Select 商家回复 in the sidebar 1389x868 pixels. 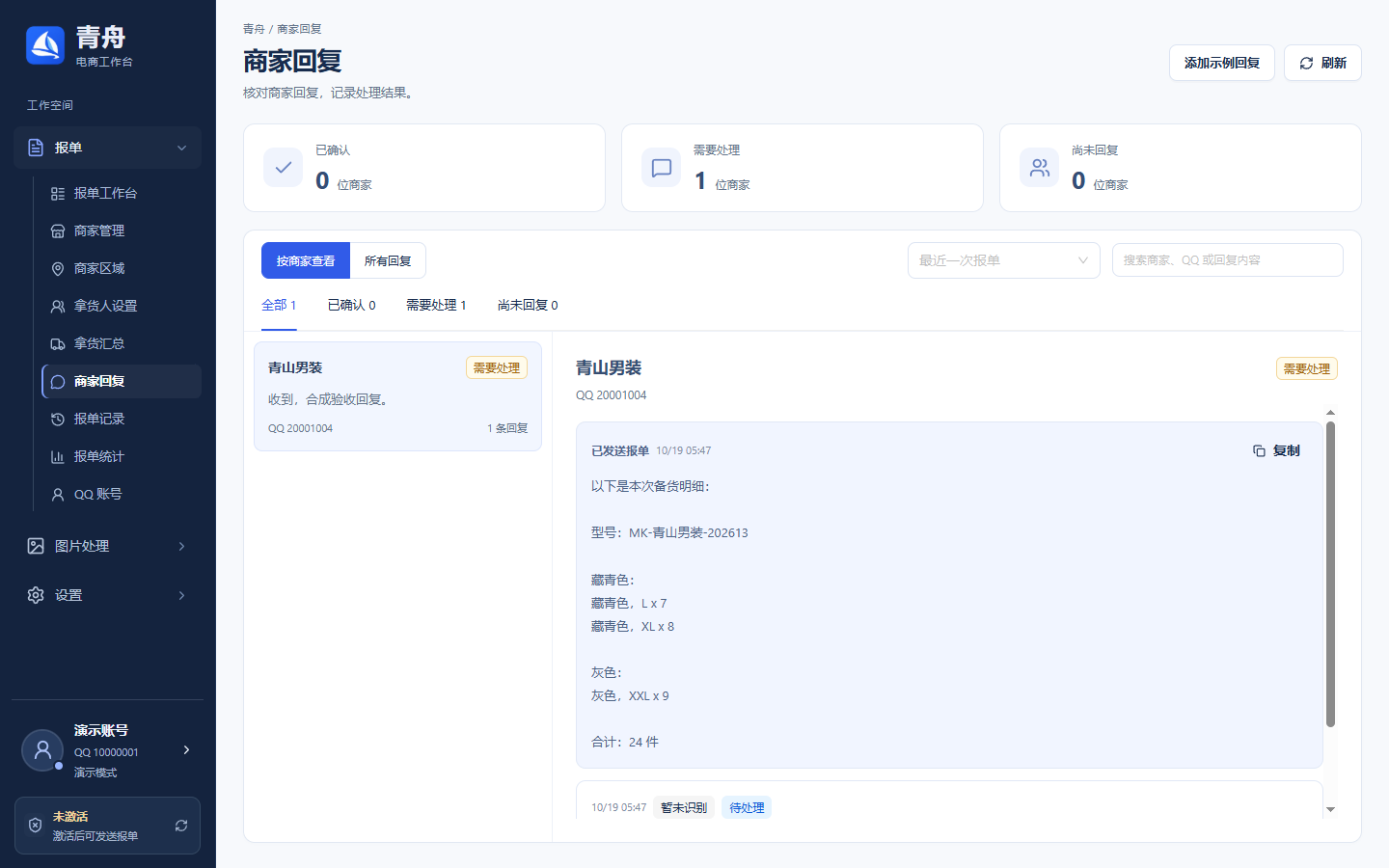click(122, 381)
